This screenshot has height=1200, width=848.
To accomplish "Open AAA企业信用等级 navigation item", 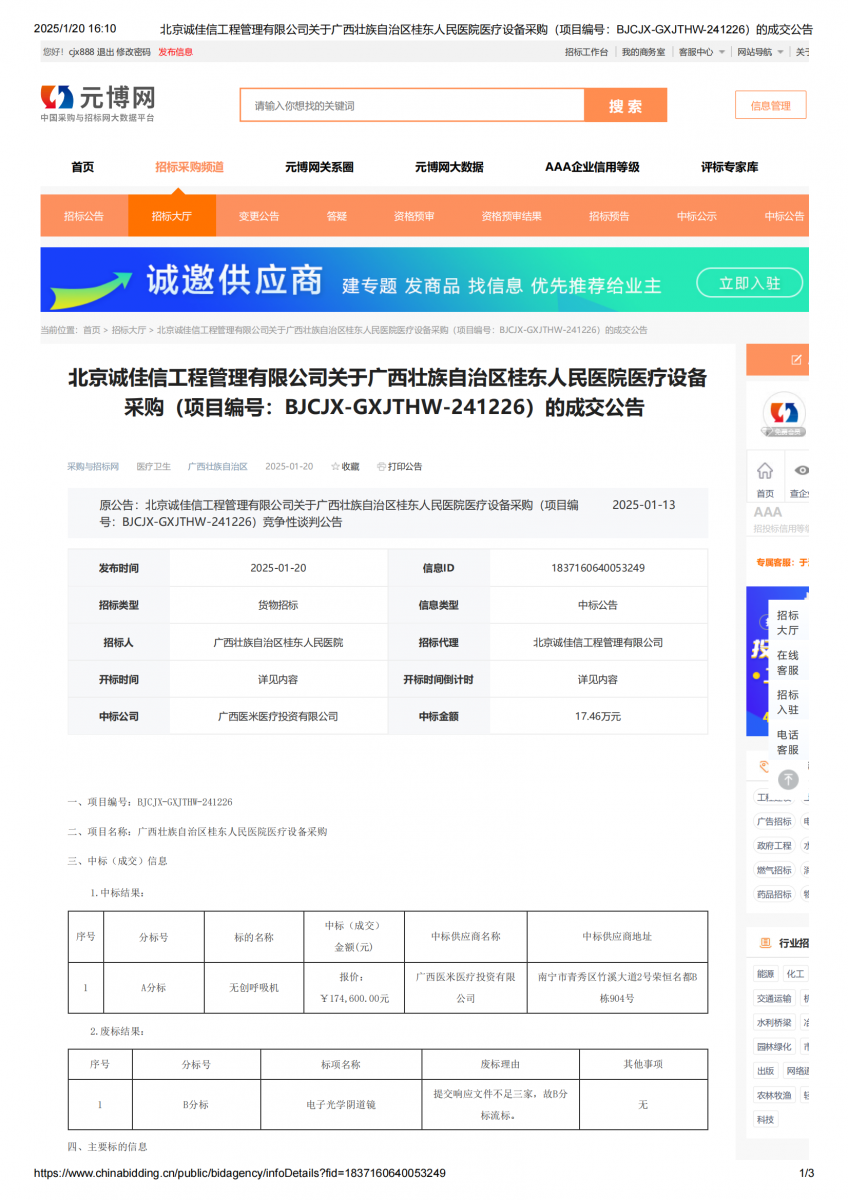I will pyautogui.click(x=592, y=167).
